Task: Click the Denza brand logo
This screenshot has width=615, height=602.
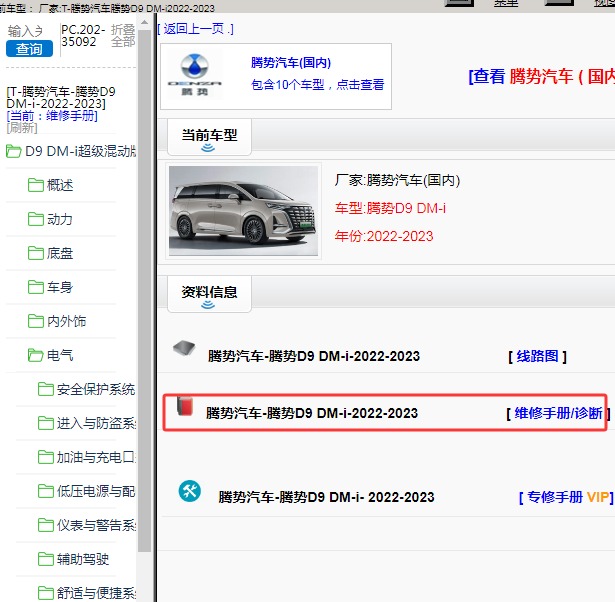Action: tap(195, 75)
